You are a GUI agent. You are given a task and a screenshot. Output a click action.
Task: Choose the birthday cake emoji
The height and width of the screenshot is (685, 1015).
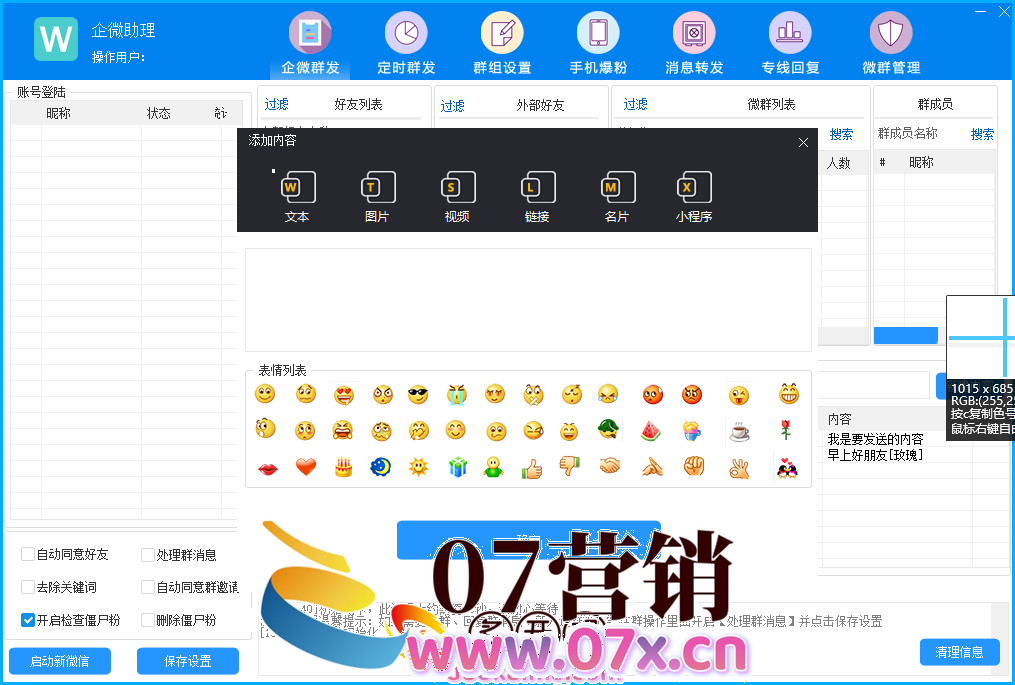click(x=343, y=467)
